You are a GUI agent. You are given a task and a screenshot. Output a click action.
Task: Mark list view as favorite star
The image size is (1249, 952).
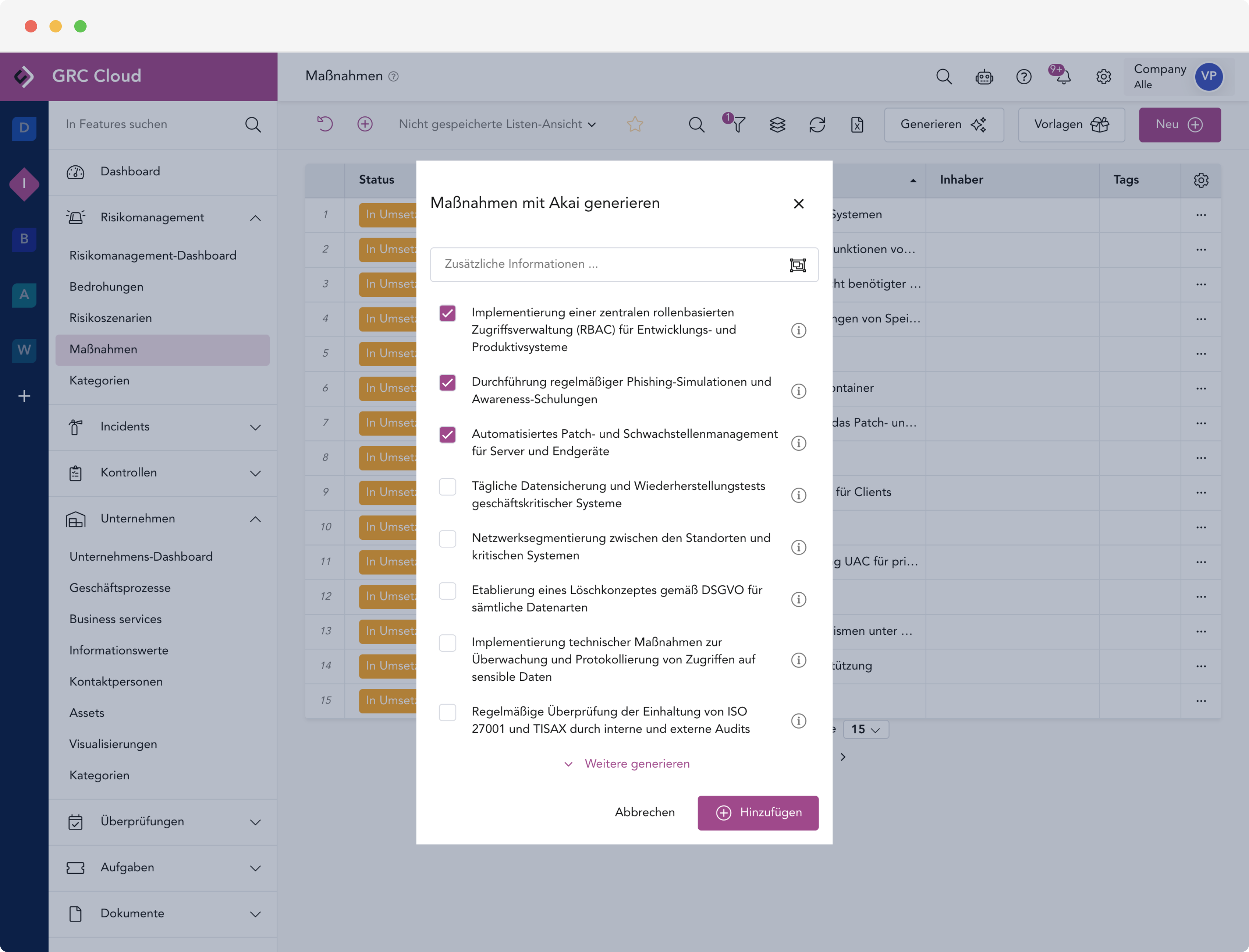[x=635, y=124]
